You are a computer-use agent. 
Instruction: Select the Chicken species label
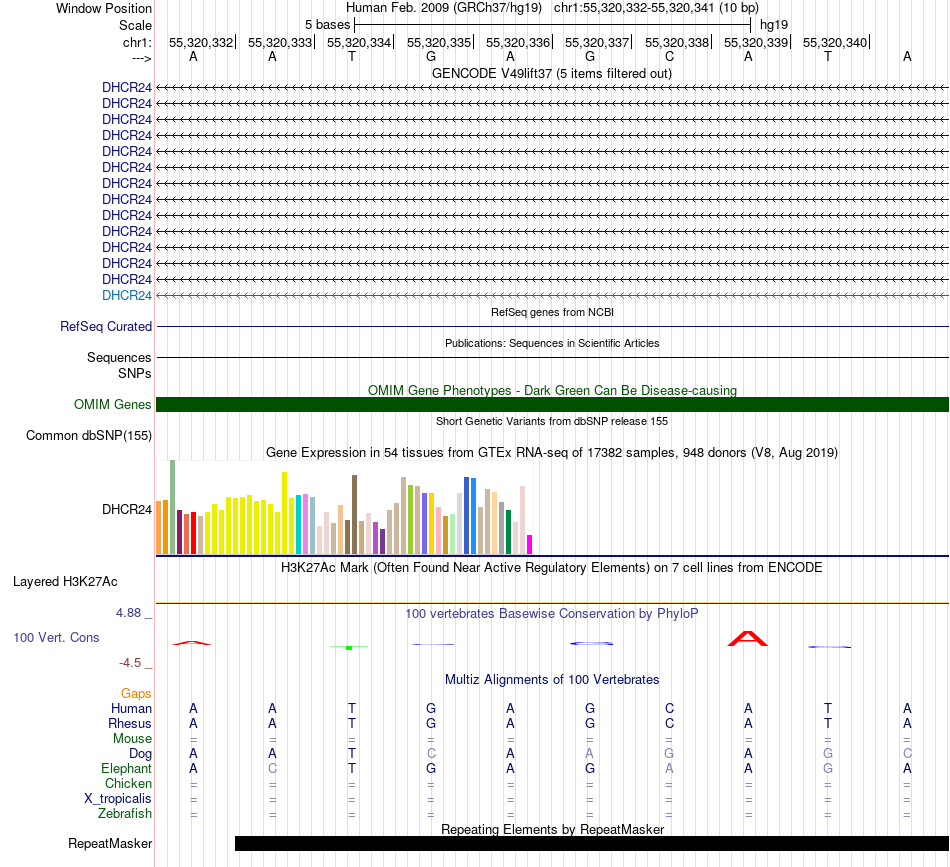pyautogui.click(x=128, y=783)
